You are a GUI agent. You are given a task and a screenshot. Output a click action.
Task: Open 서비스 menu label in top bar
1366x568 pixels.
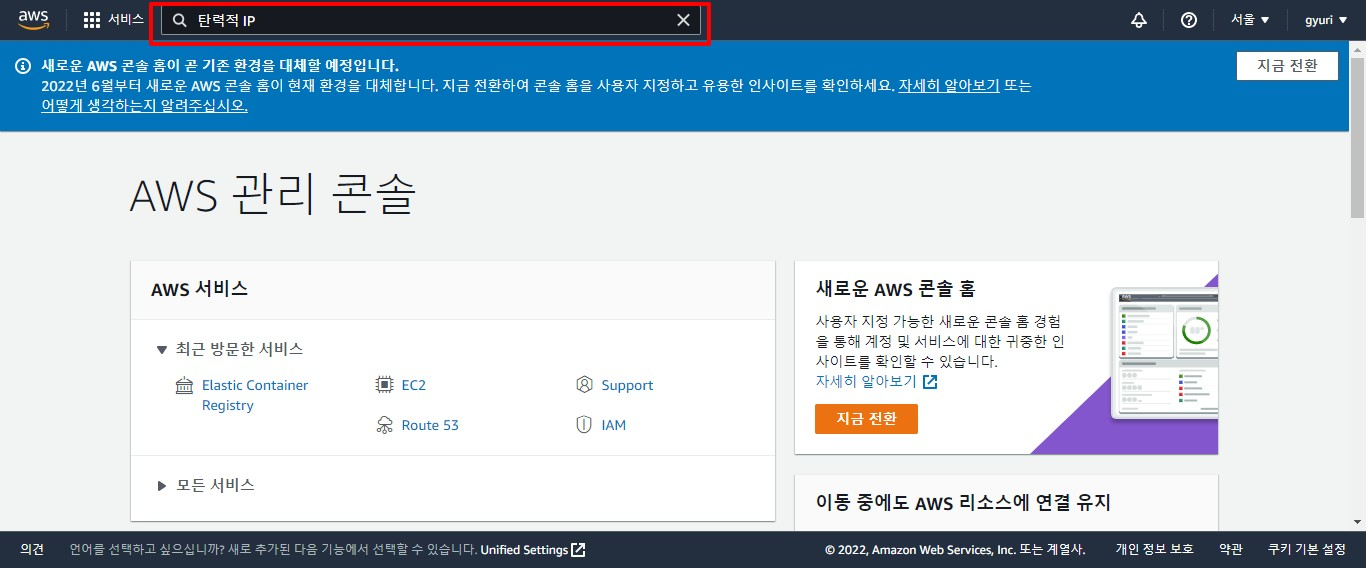[x=126, y=20]
